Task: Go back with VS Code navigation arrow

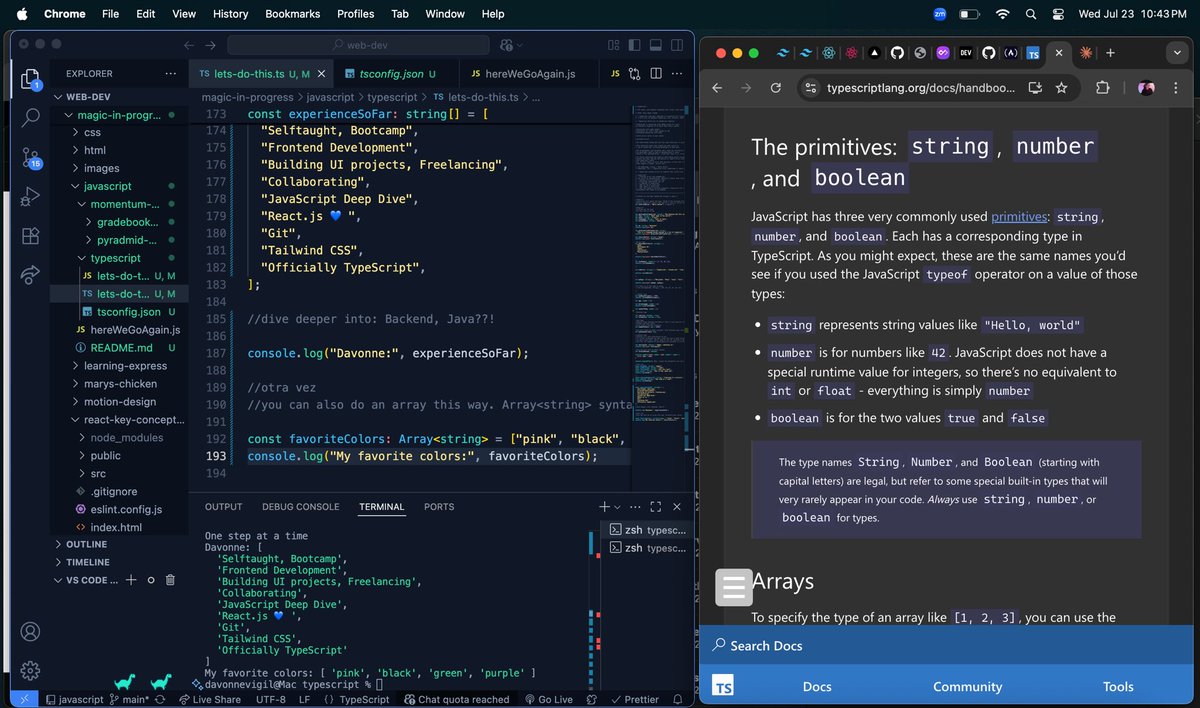Action: tap(189, 45)
